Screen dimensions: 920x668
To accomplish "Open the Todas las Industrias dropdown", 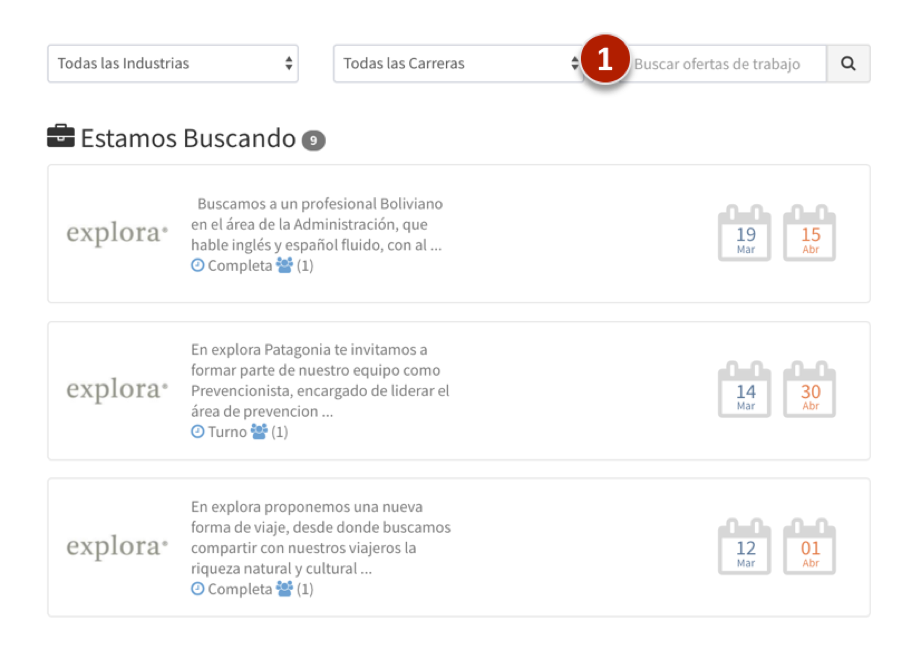I will 173,64.
